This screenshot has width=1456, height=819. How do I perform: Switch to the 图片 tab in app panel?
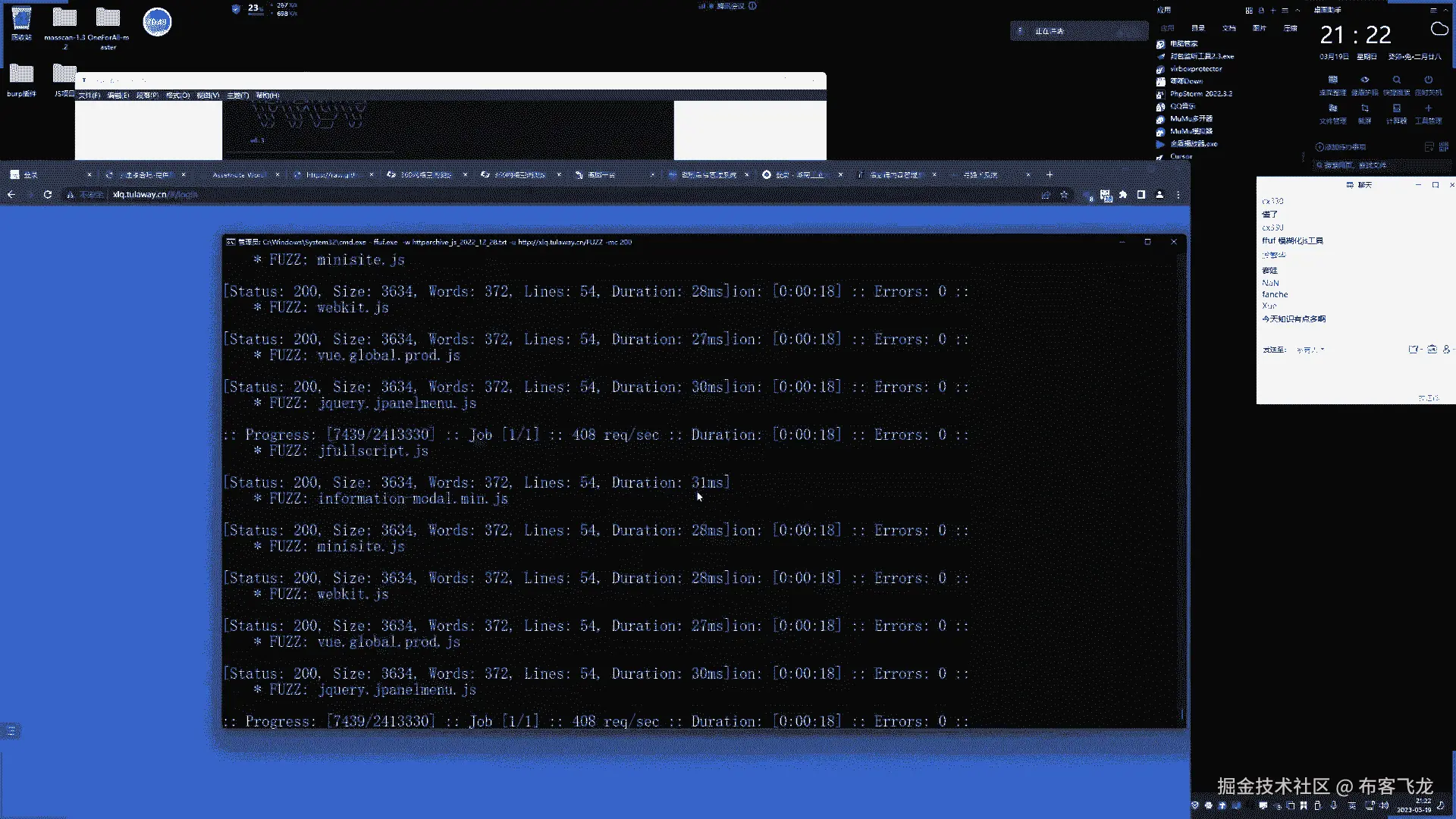1260,28
